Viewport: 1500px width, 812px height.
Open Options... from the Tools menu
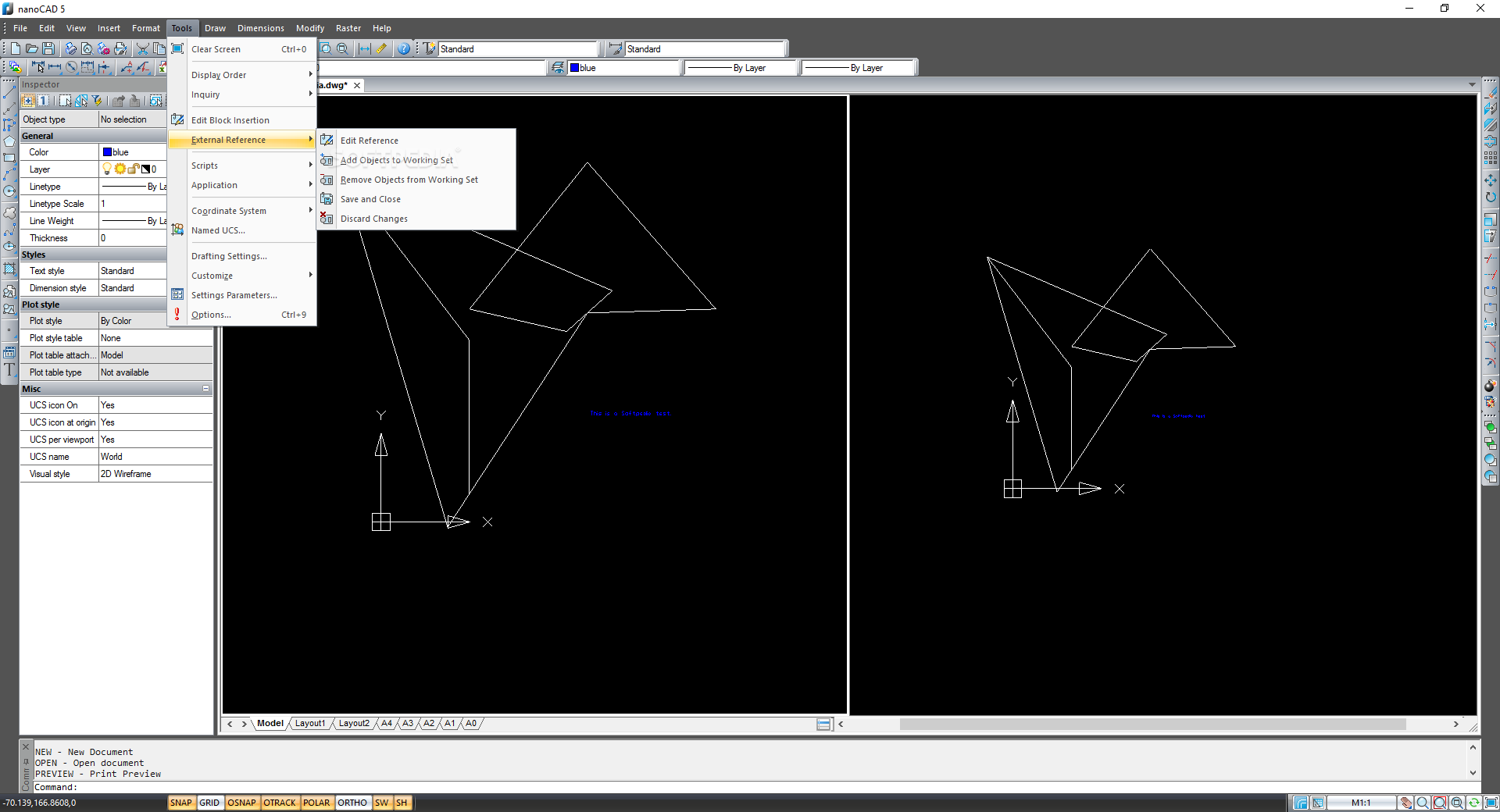pos(242,315)
